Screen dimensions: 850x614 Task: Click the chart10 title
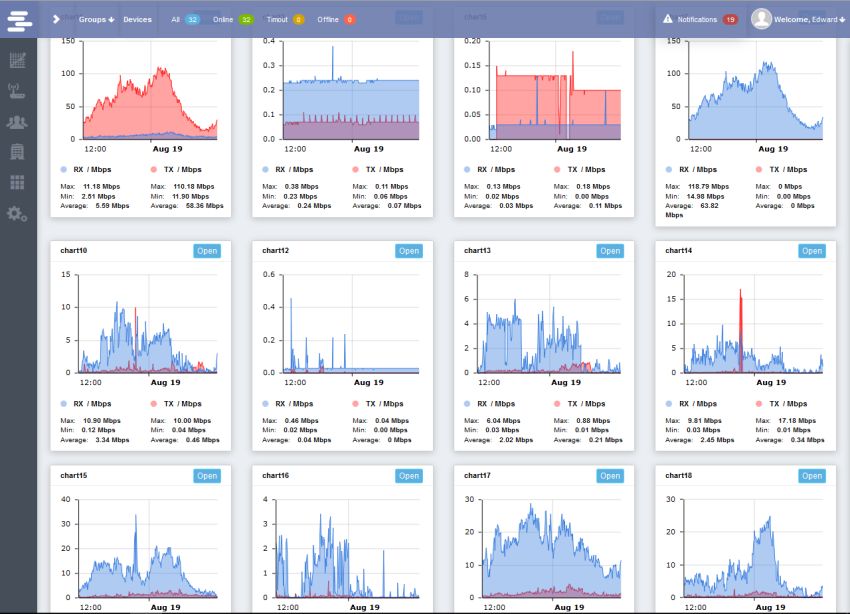(x=74, y=250)
